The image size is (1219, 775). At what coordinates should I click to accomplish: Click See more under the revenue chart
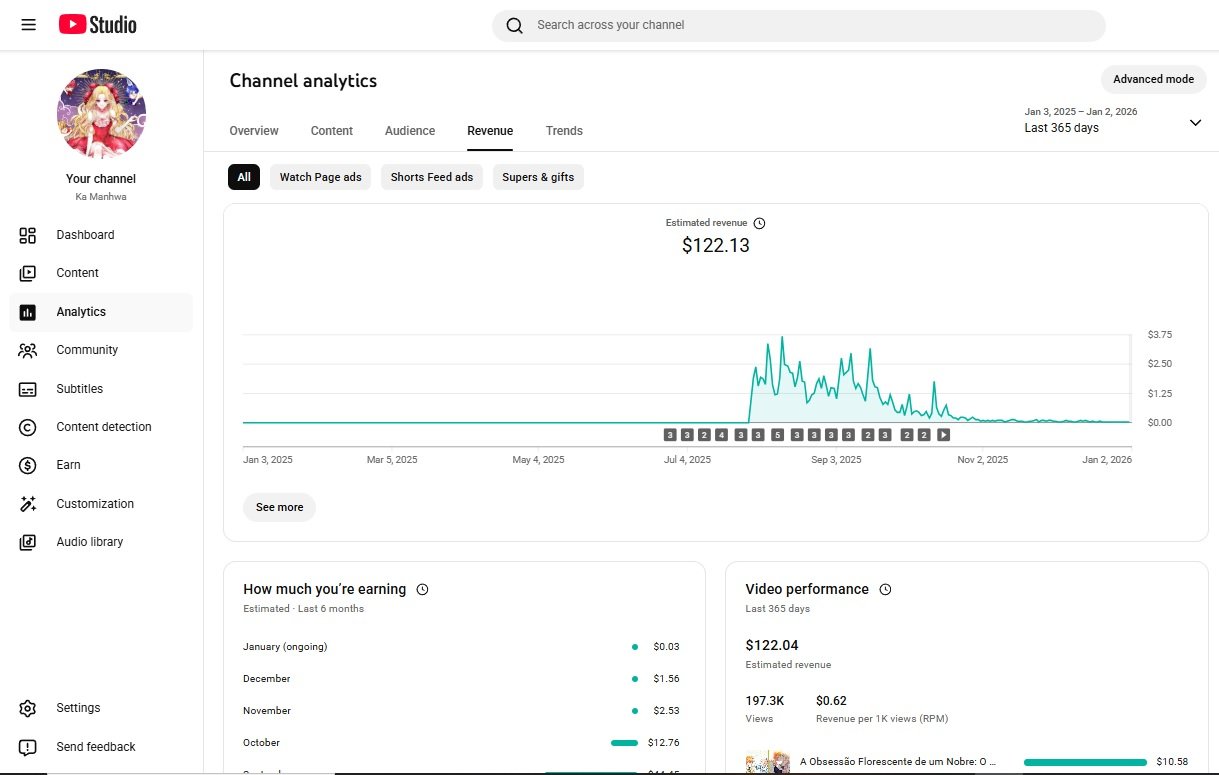(x=279, y=507)
